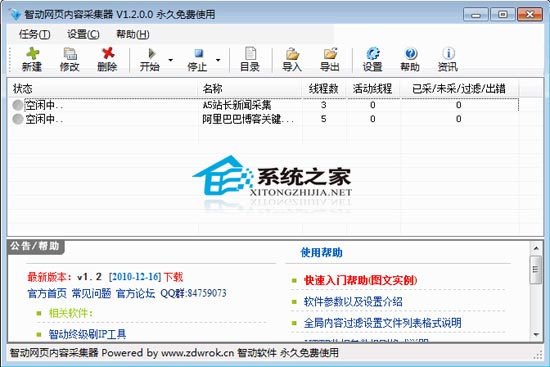Click the app icon in the title bar
550x367 pixels.
tap(15, 14)
